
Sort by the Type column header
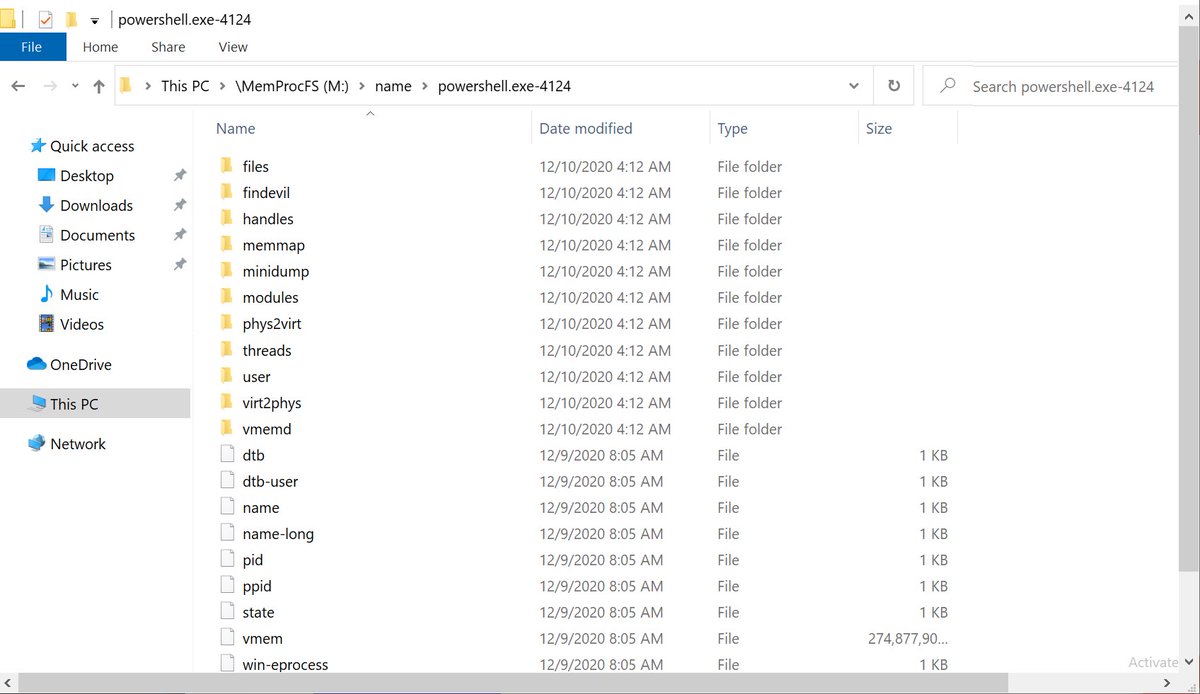point(733,129)
